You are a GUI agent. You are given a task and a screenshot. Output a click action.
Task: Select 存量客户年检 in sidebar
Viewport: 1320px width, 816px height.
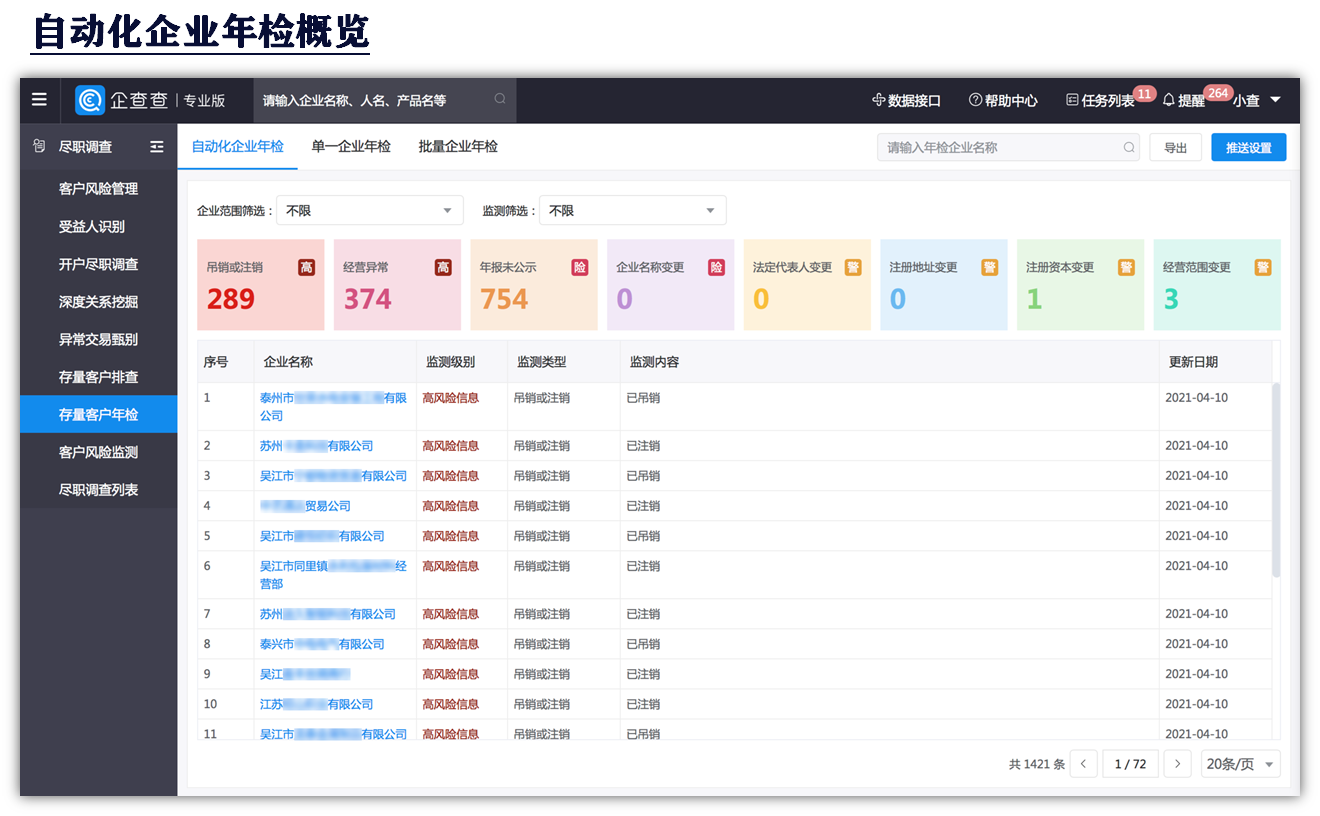click(x=98, y=415)
